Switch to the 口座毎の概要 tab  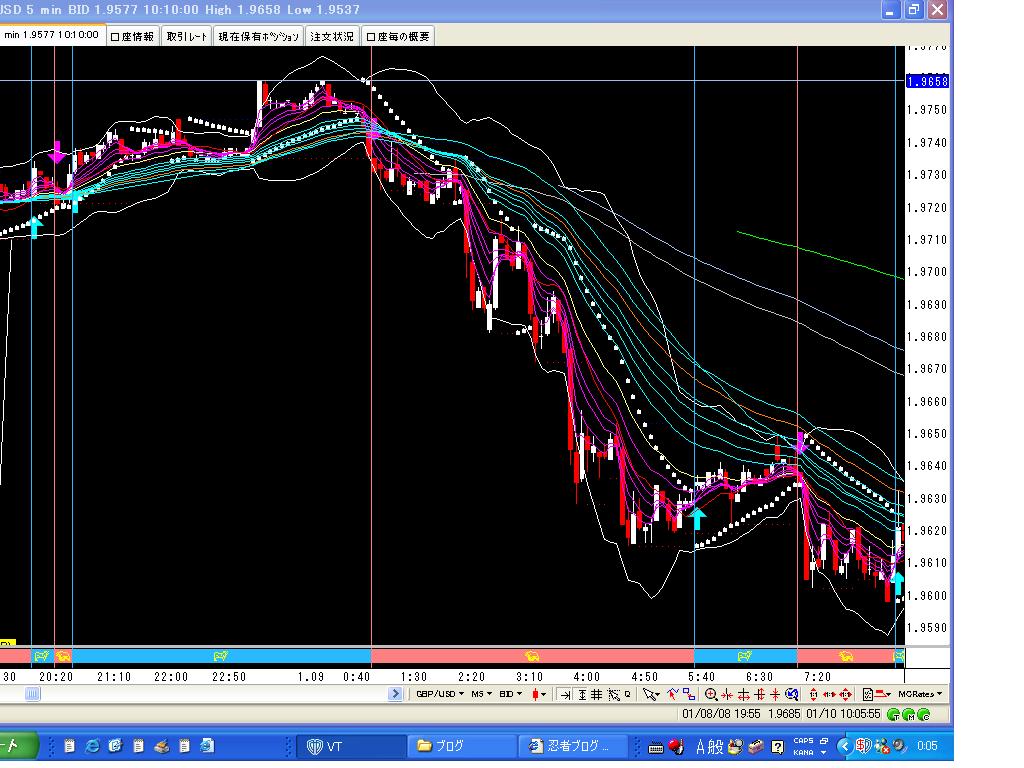[x=398, y=37]
